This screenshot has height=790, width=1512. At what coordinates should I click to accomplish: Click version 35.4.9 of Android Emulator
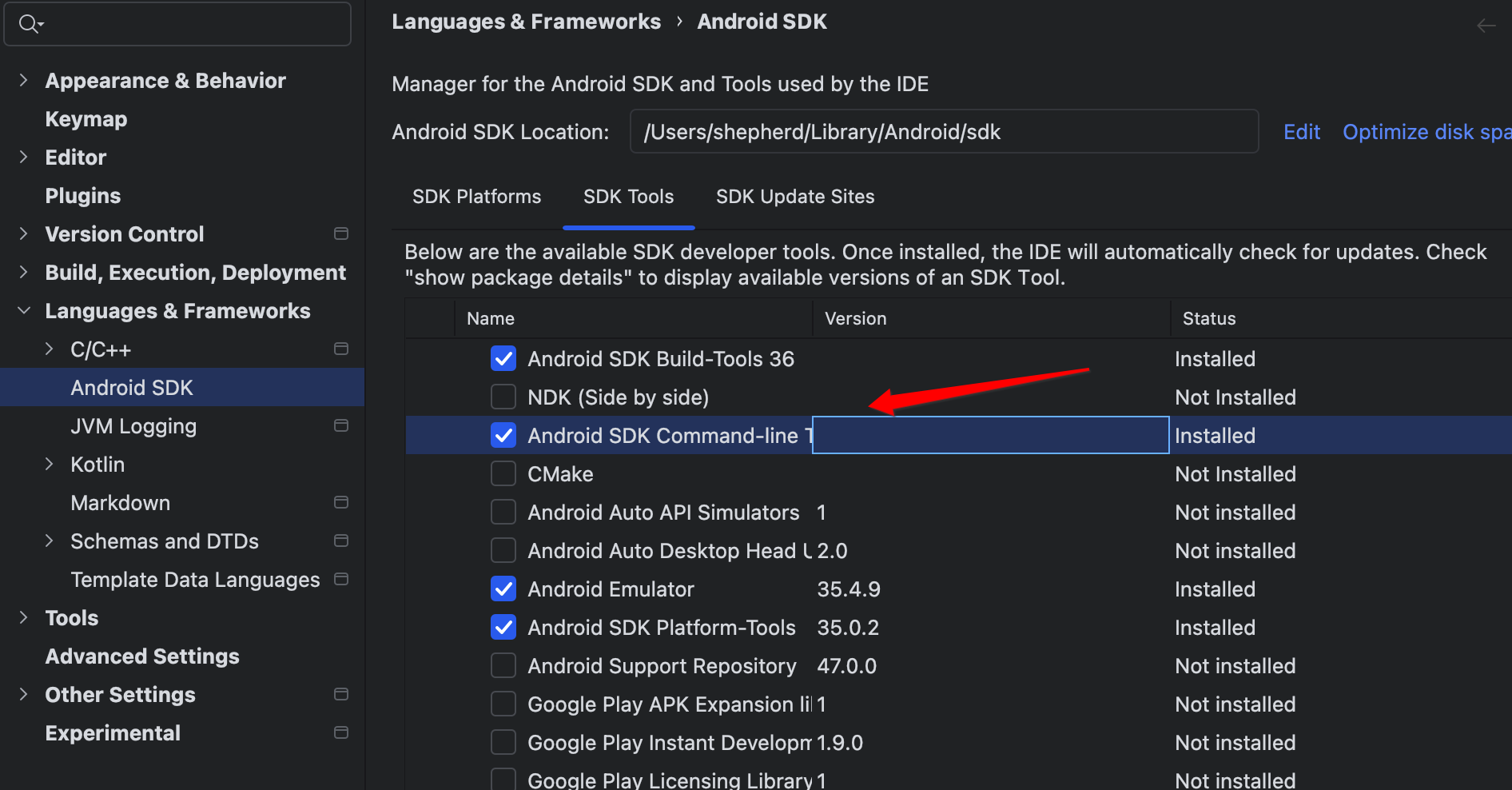point(849,589)
